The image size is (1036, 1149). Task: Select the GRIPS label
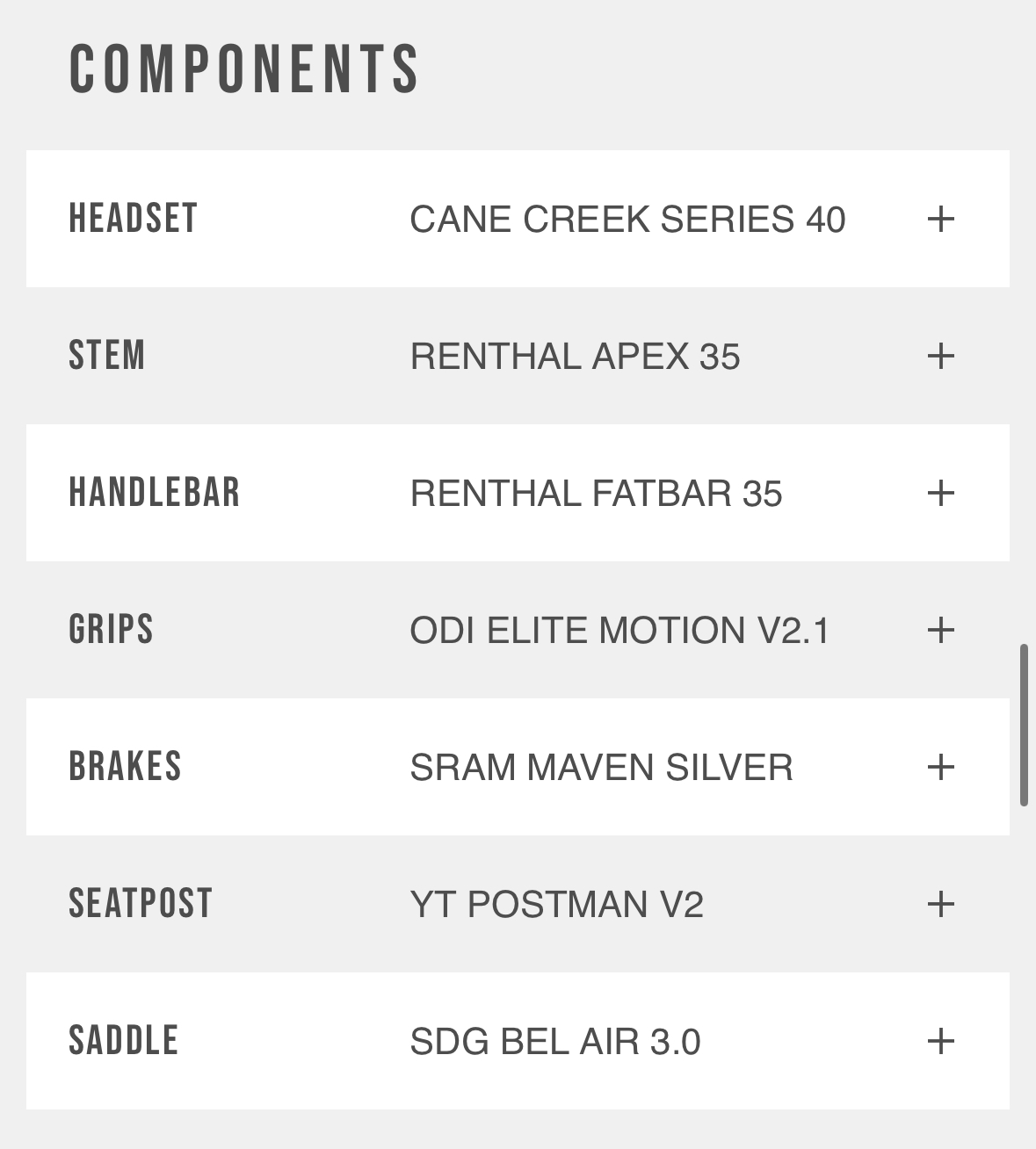tap(112, 630)
